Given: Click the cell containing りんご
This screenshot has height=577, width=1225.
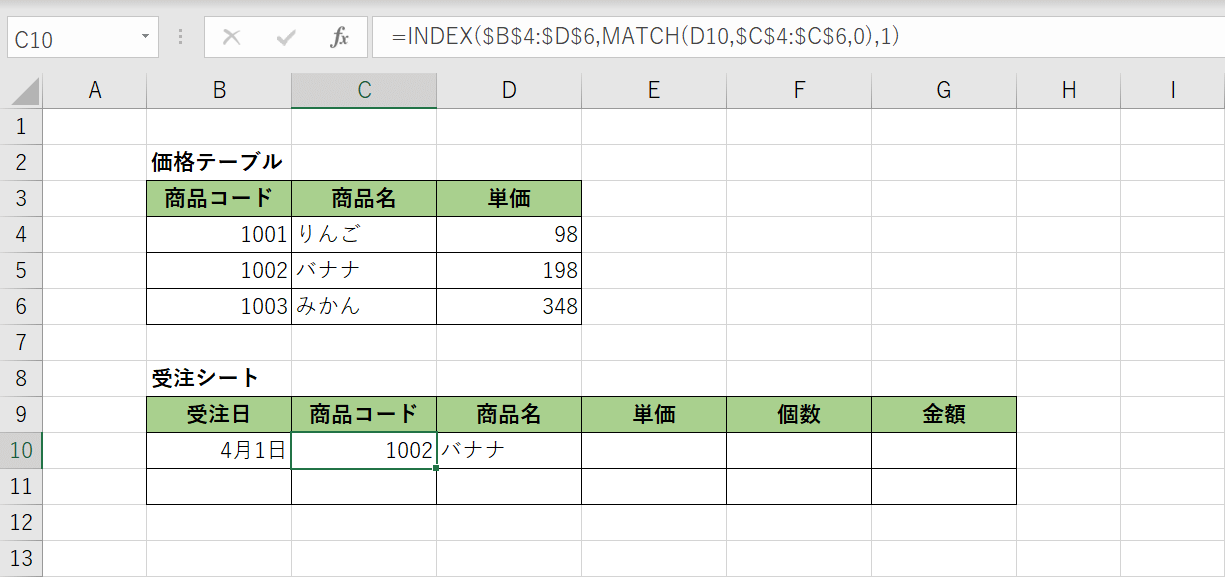Looking at the screenshot, I should 364,235.
